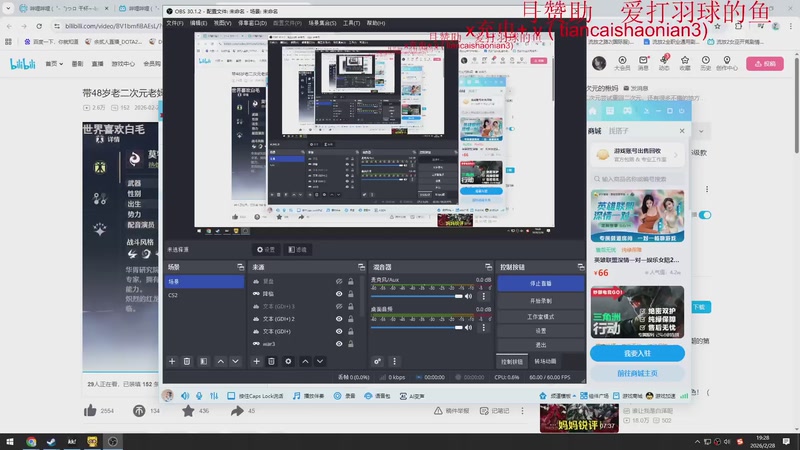Show the first hidden source in list

pyautogui.click(x=339, y=281)
